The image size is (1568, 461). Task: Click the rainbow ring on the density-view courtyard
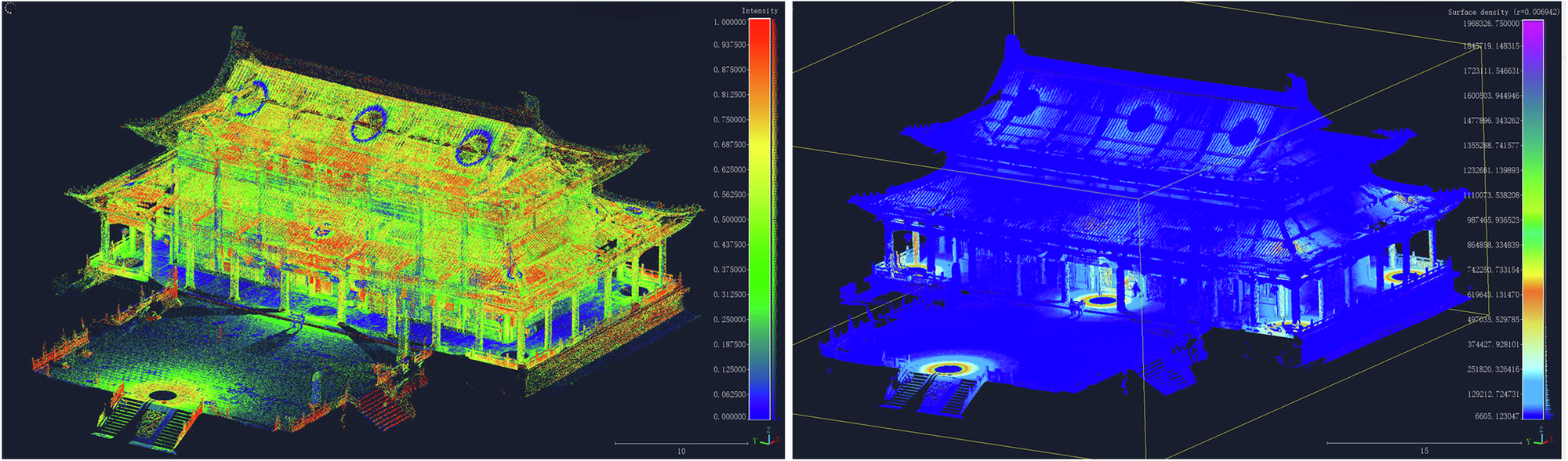coord(949,368)
